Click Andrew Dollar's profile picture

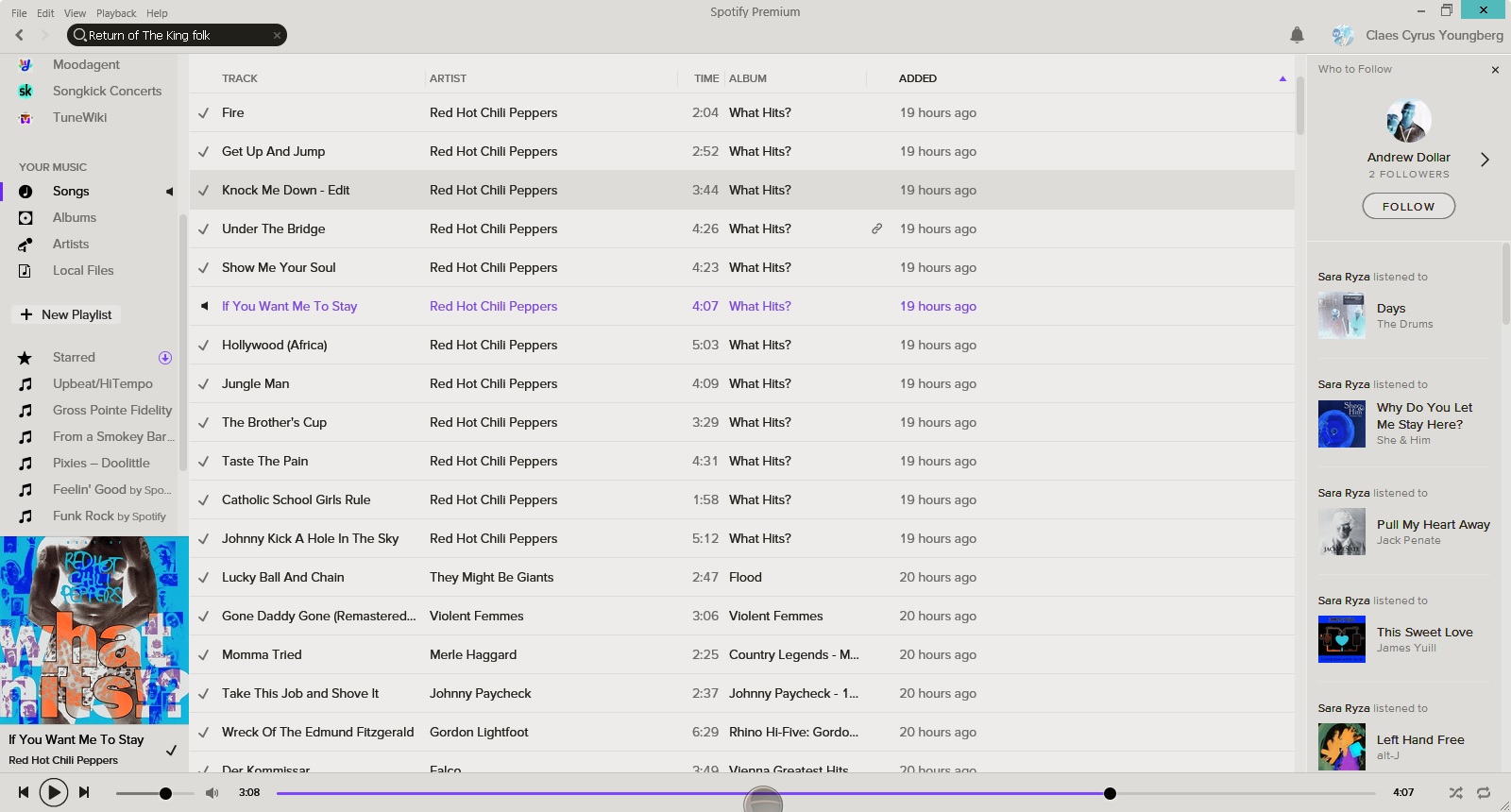pos(1408,122)
